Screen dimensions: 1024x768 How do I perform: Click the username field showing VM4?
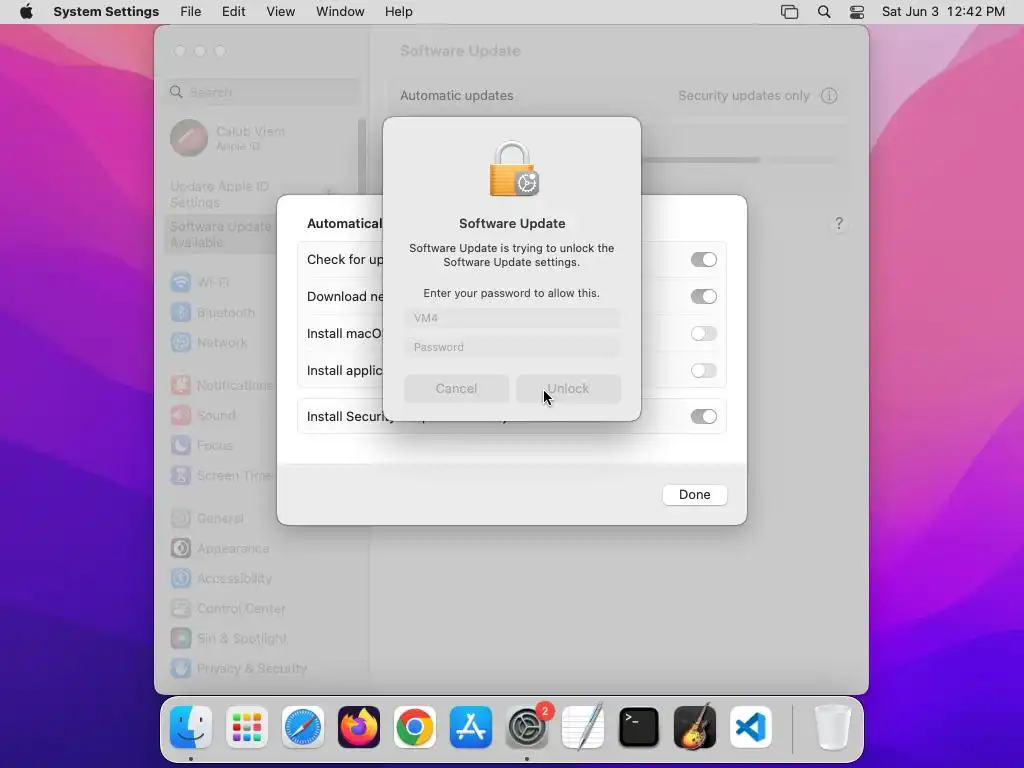coord(512,318)
